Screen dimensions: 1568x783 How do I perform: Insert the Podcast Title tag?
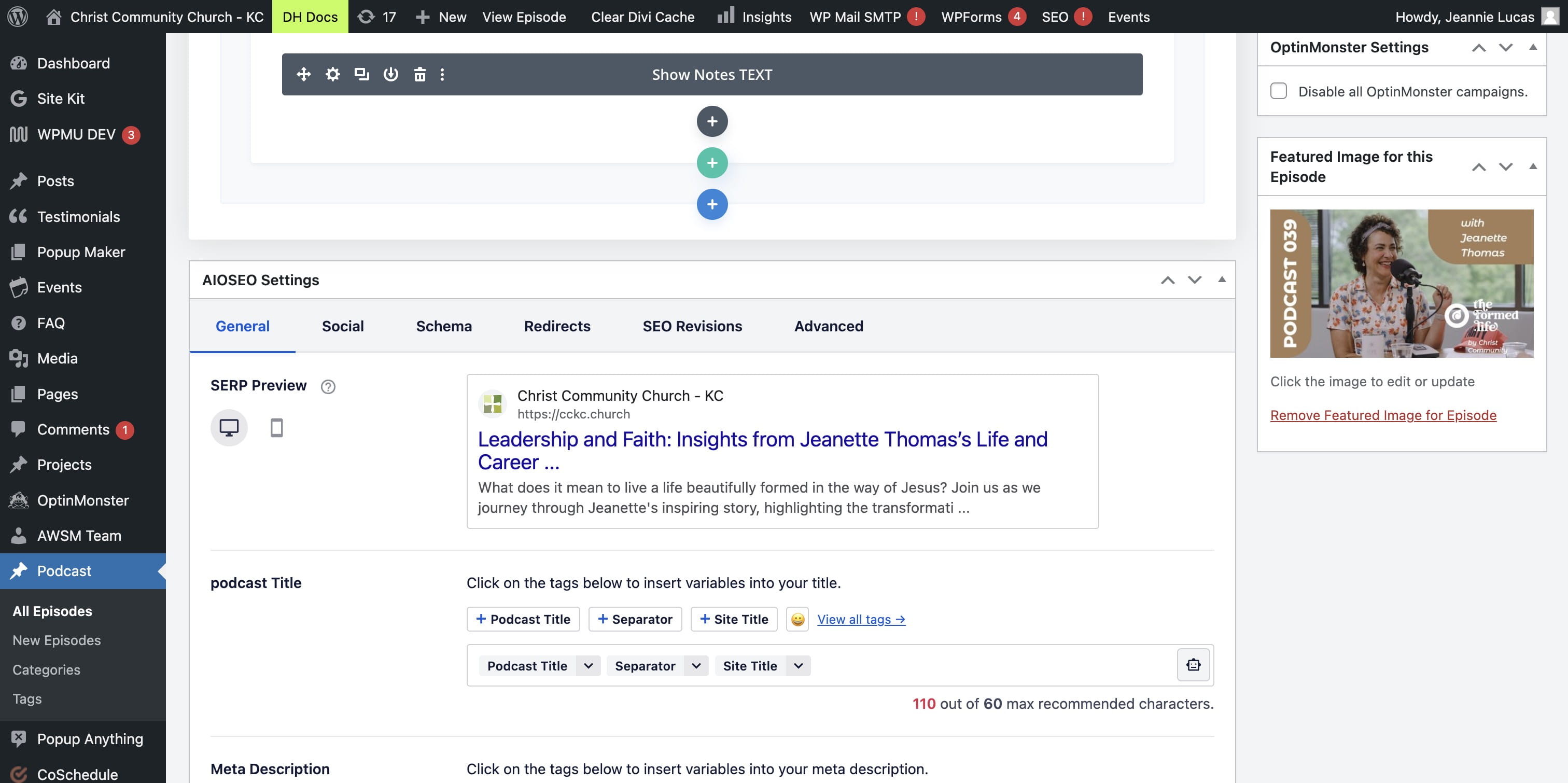point(523,619)
